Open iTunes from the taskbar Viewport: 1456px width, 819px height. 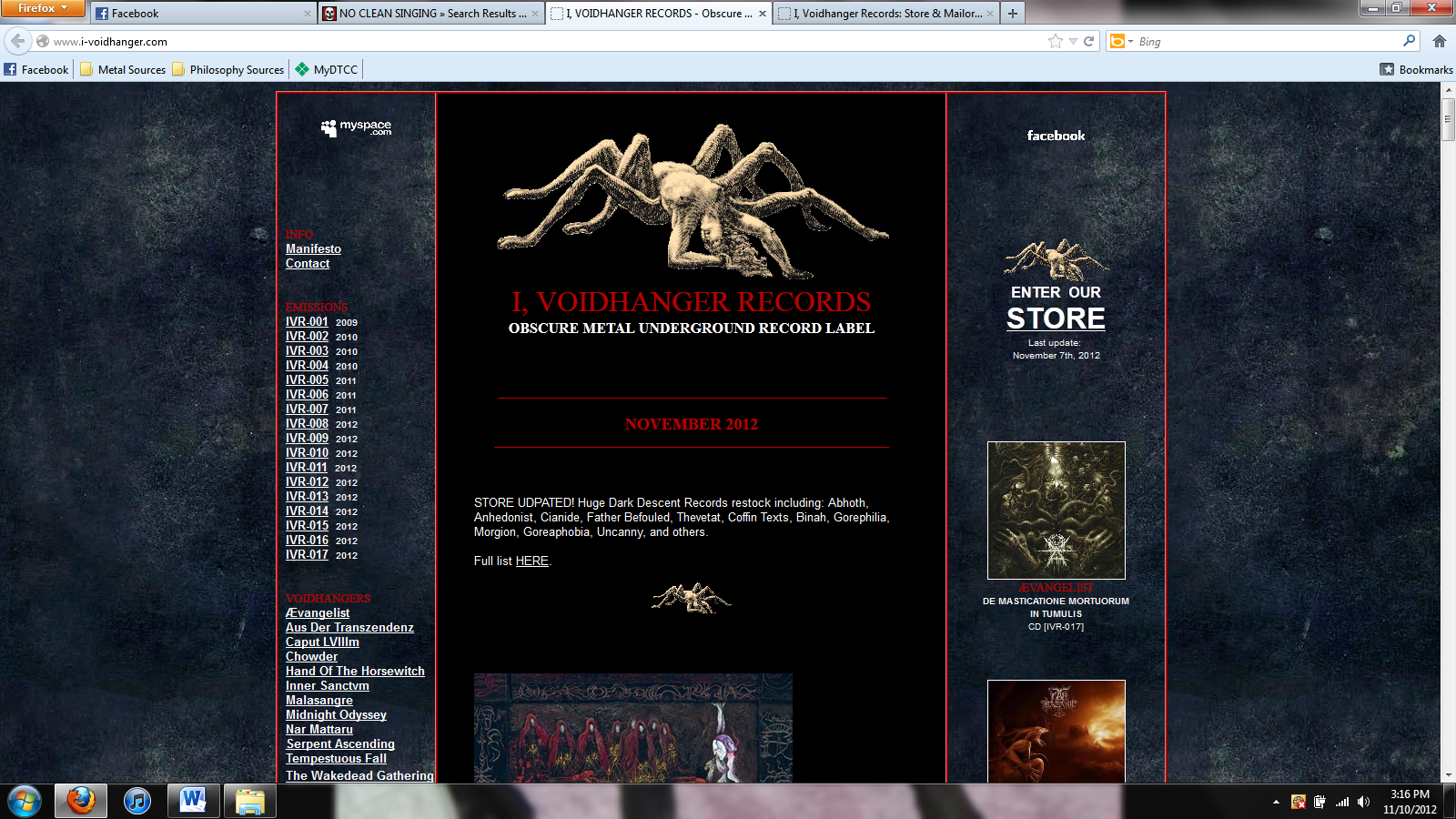click(x=136, y=801)
